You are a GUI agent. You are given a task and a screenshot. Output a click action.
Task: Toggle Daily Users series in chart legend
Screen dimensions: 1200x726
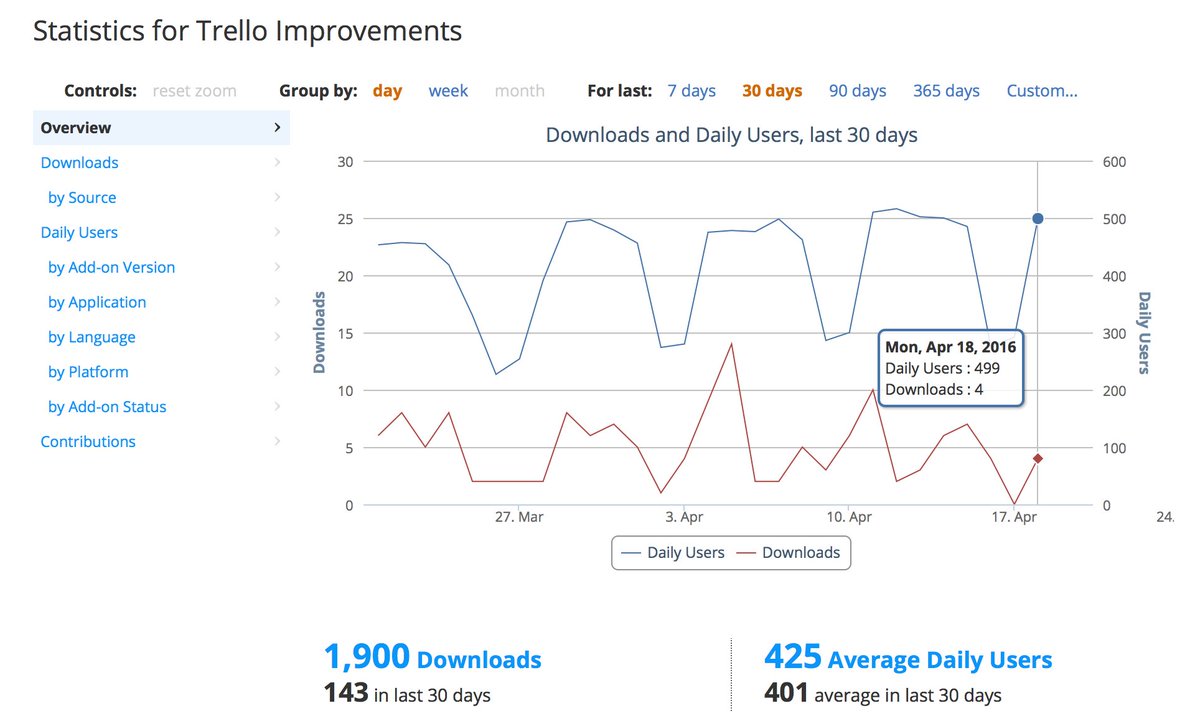[673, 552]
